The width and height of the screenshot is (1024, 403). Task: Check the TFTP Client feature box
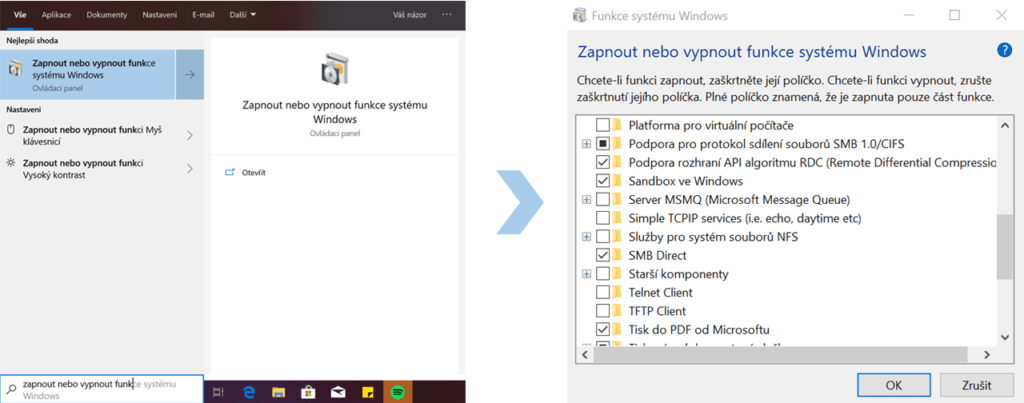(603, 310)
